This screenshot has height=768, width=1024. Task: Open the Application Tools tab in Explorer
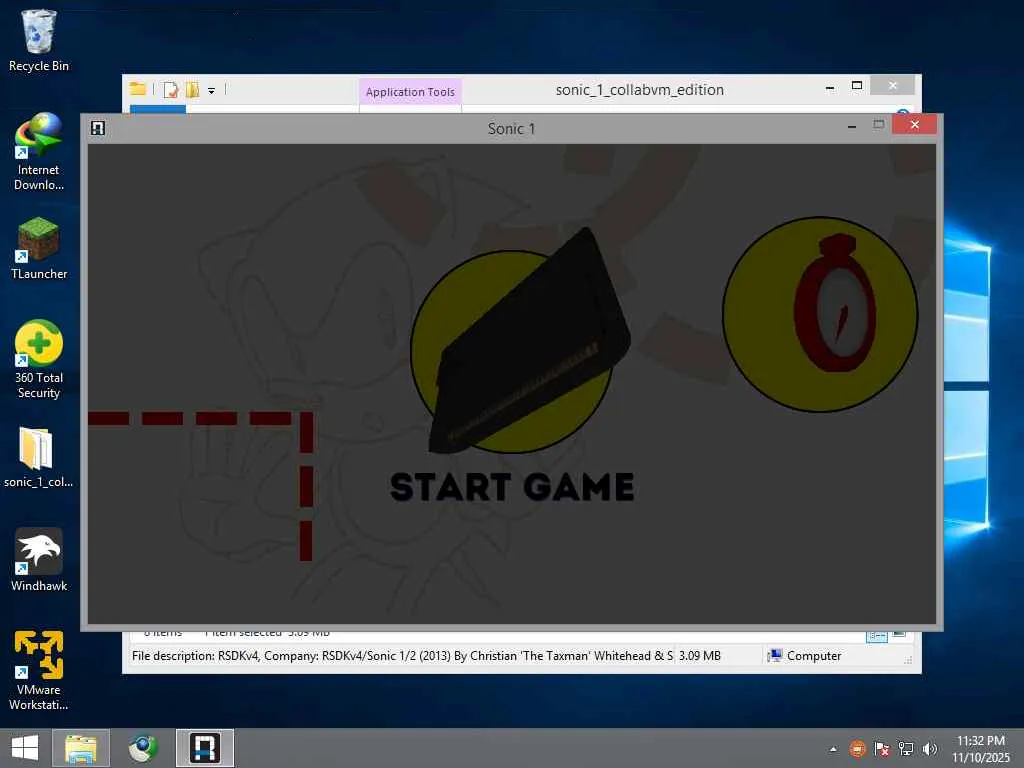click(410, 92)
